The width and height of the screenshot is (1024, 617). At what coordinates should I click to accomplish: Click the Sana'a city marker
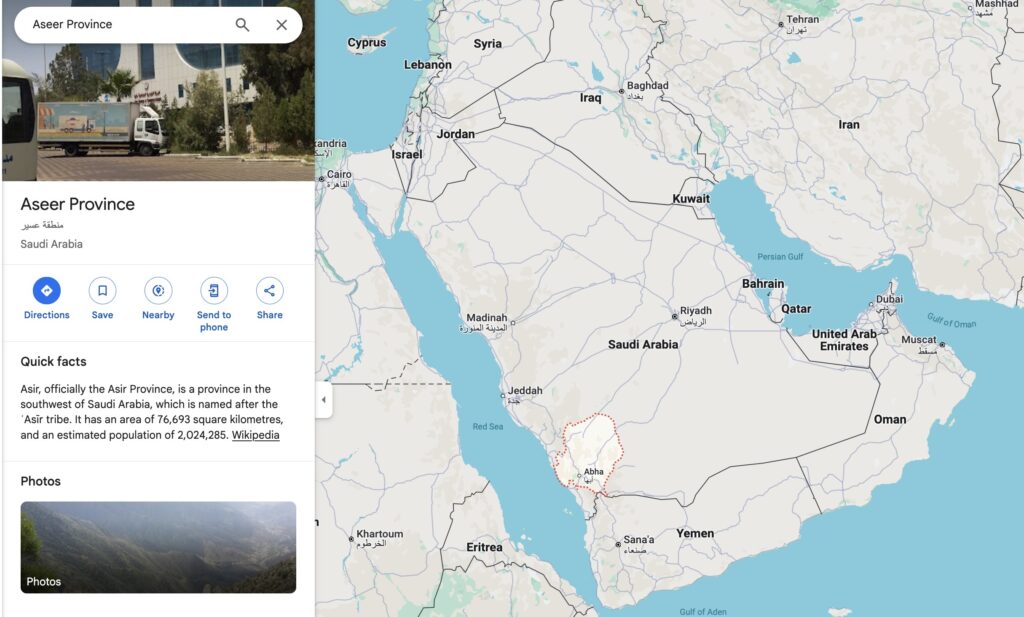pos(618,544)
